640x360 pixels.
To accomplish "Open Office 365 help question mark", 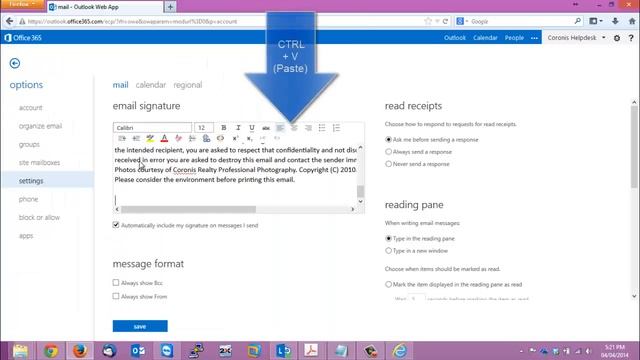I will click(631, 38).
